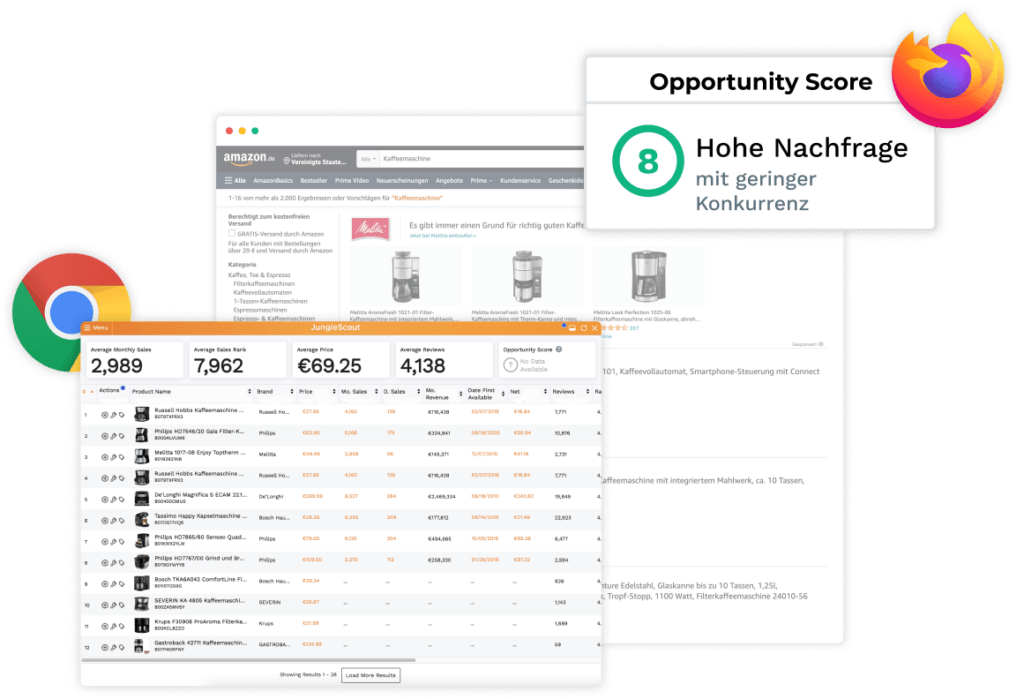Click the Kaffee, Tee & Espresso category link

click(259, 275)
